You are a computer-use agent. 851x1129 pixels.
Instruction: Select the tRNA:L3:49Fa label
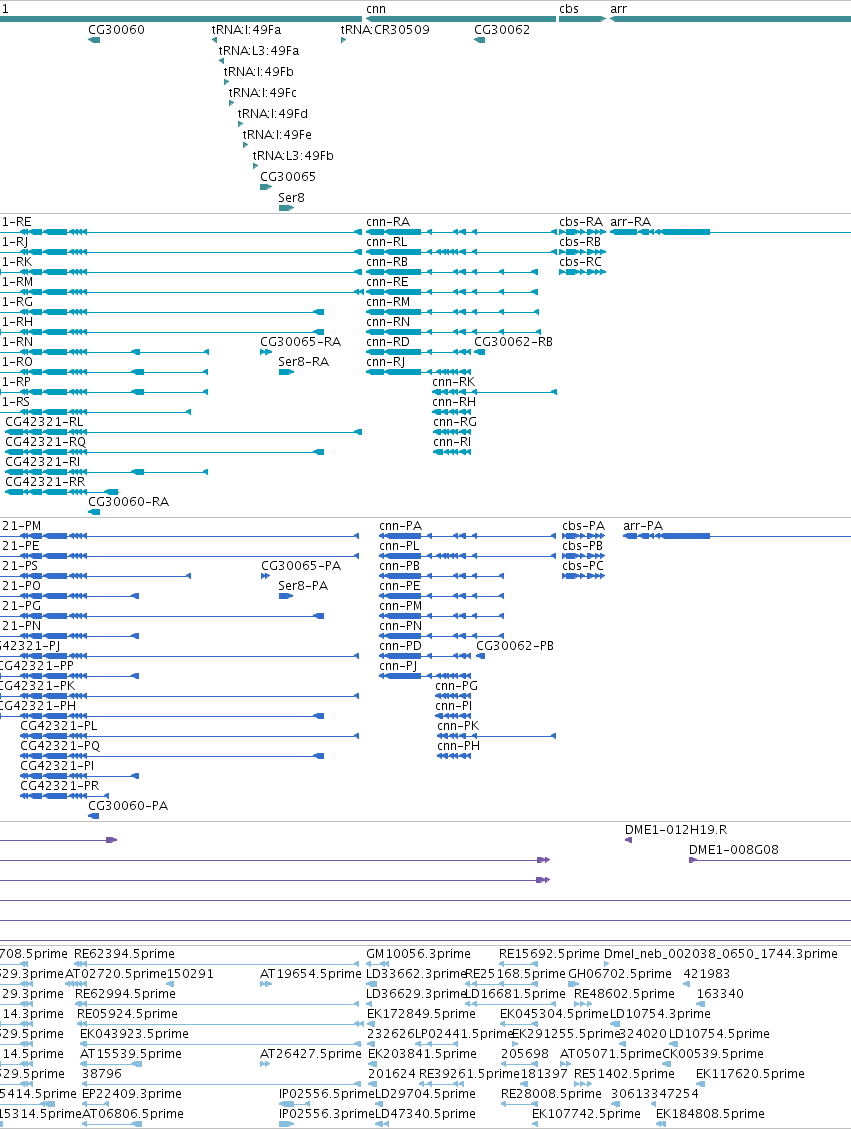(259, 50)
